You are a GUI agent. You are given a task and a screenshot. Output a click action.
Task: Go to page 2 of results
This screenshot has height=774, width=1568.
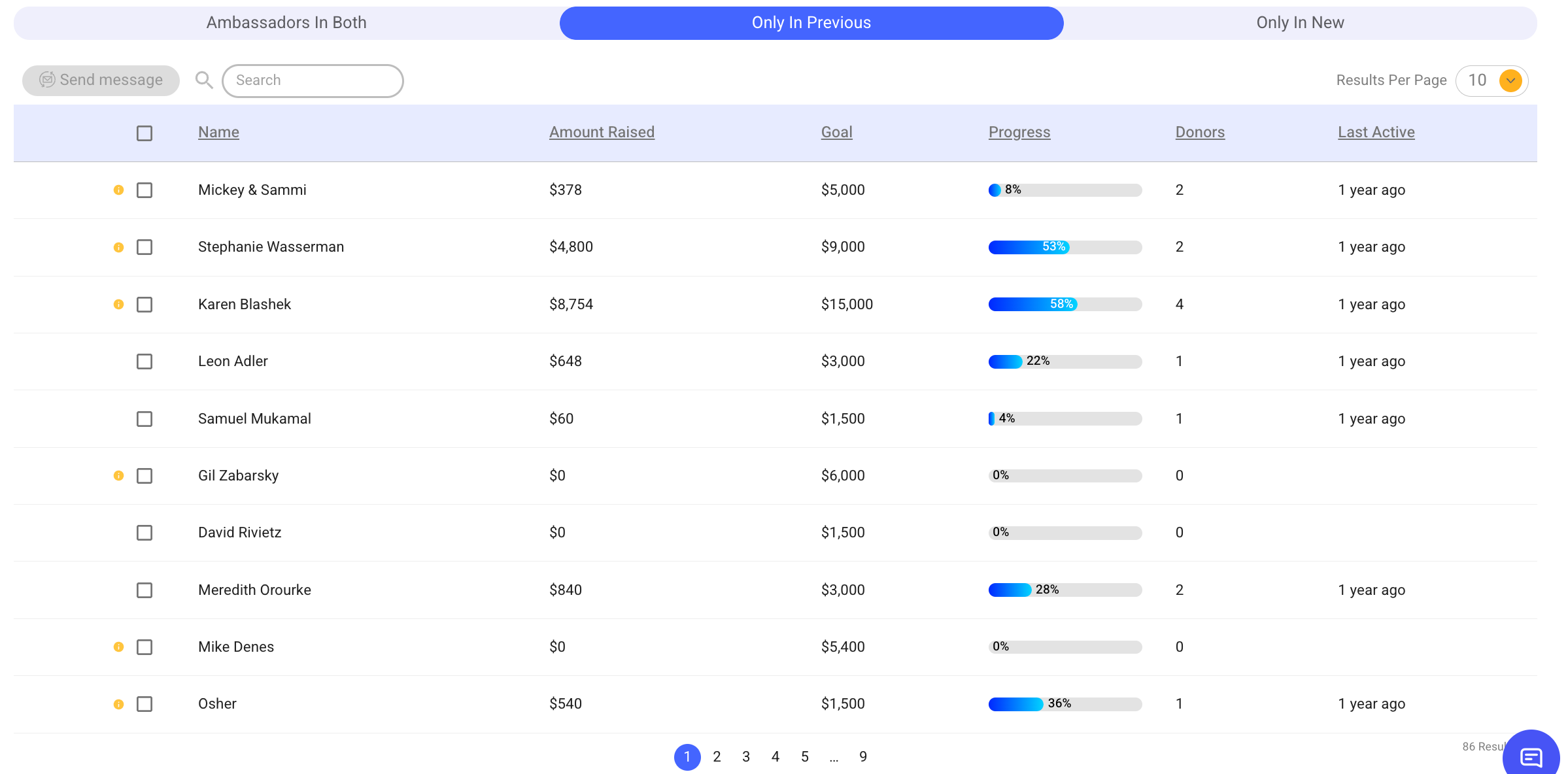717,757
